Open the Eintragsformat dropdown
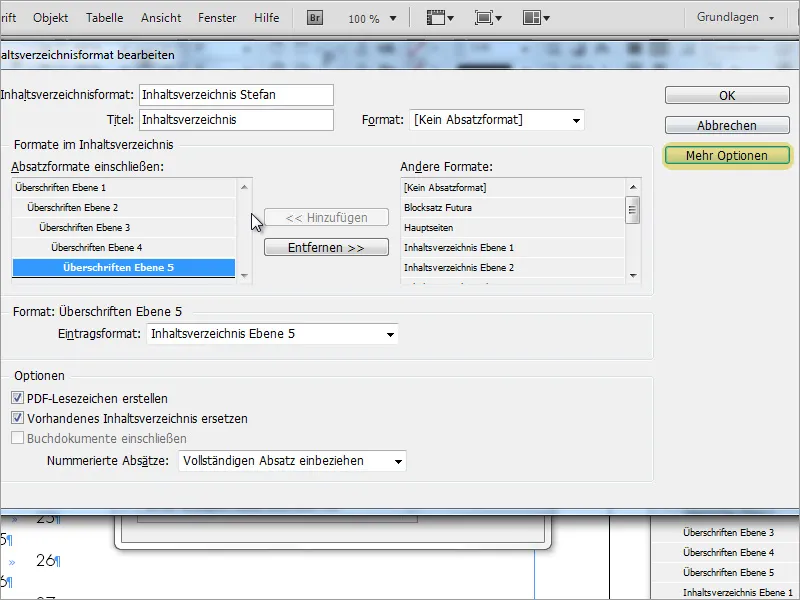Screen dimensions: 800x600 click(272, 334)
